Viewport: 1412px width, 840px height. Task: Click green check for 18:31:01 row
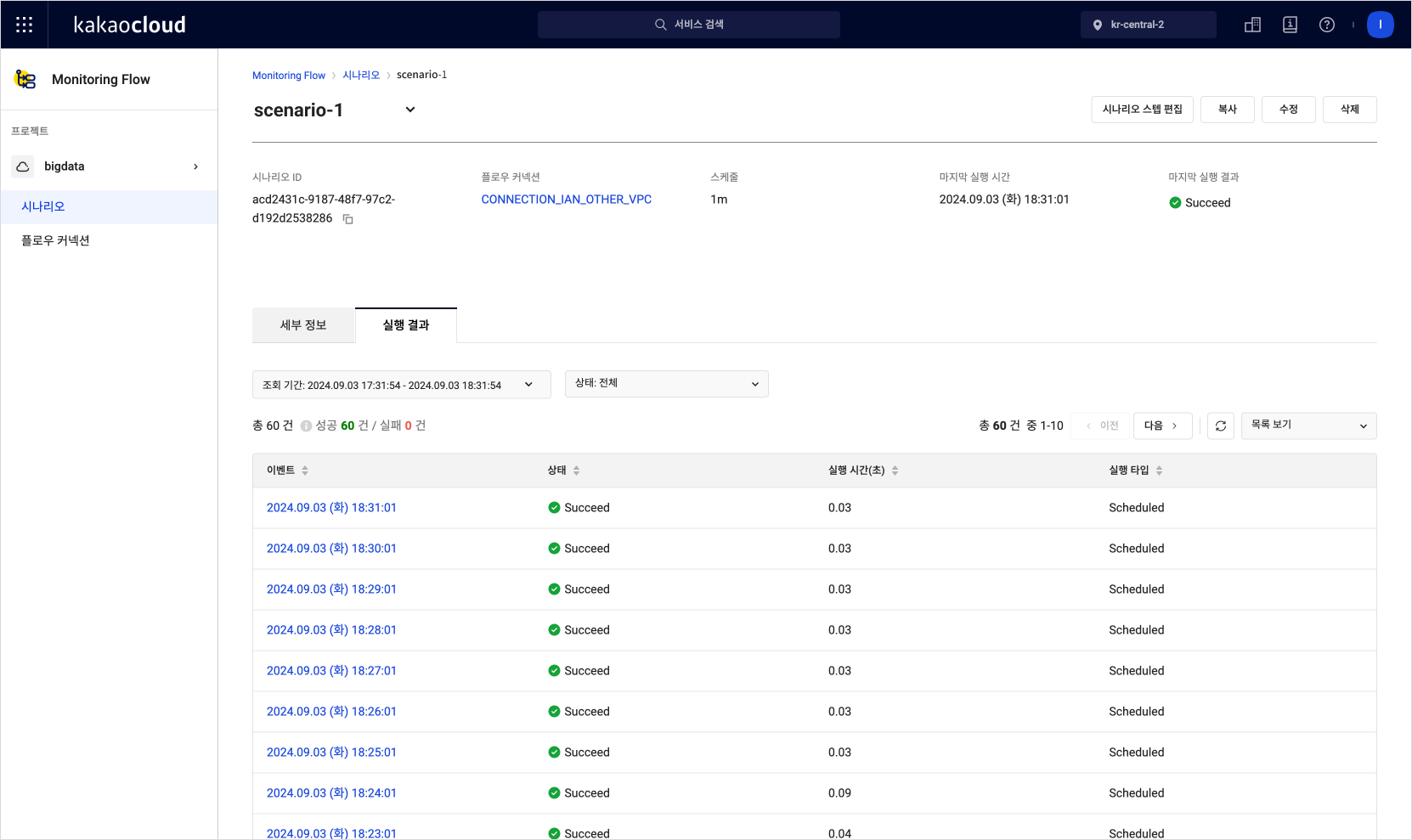coord(554,508)
